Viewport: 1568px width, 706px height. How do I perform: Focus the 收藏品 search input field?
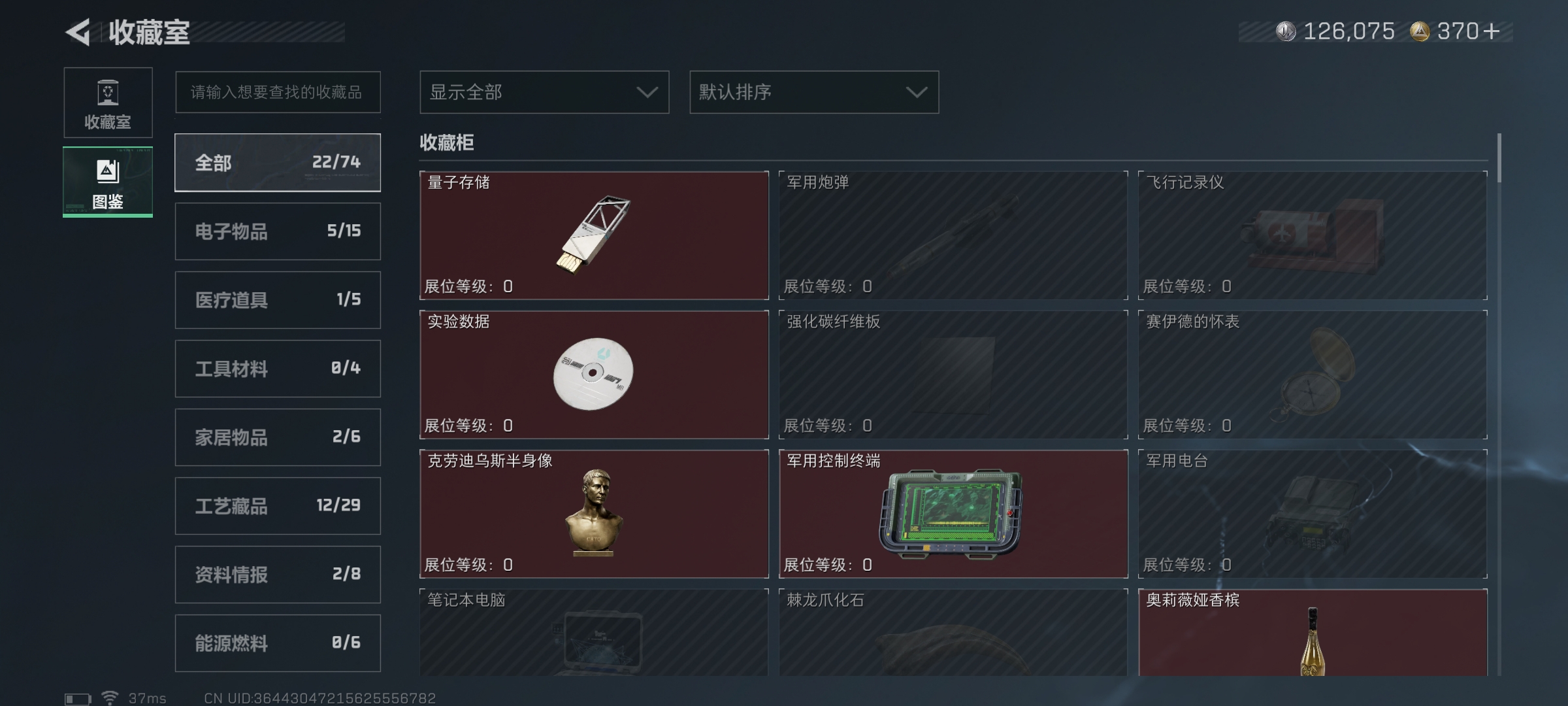[278, 92]
